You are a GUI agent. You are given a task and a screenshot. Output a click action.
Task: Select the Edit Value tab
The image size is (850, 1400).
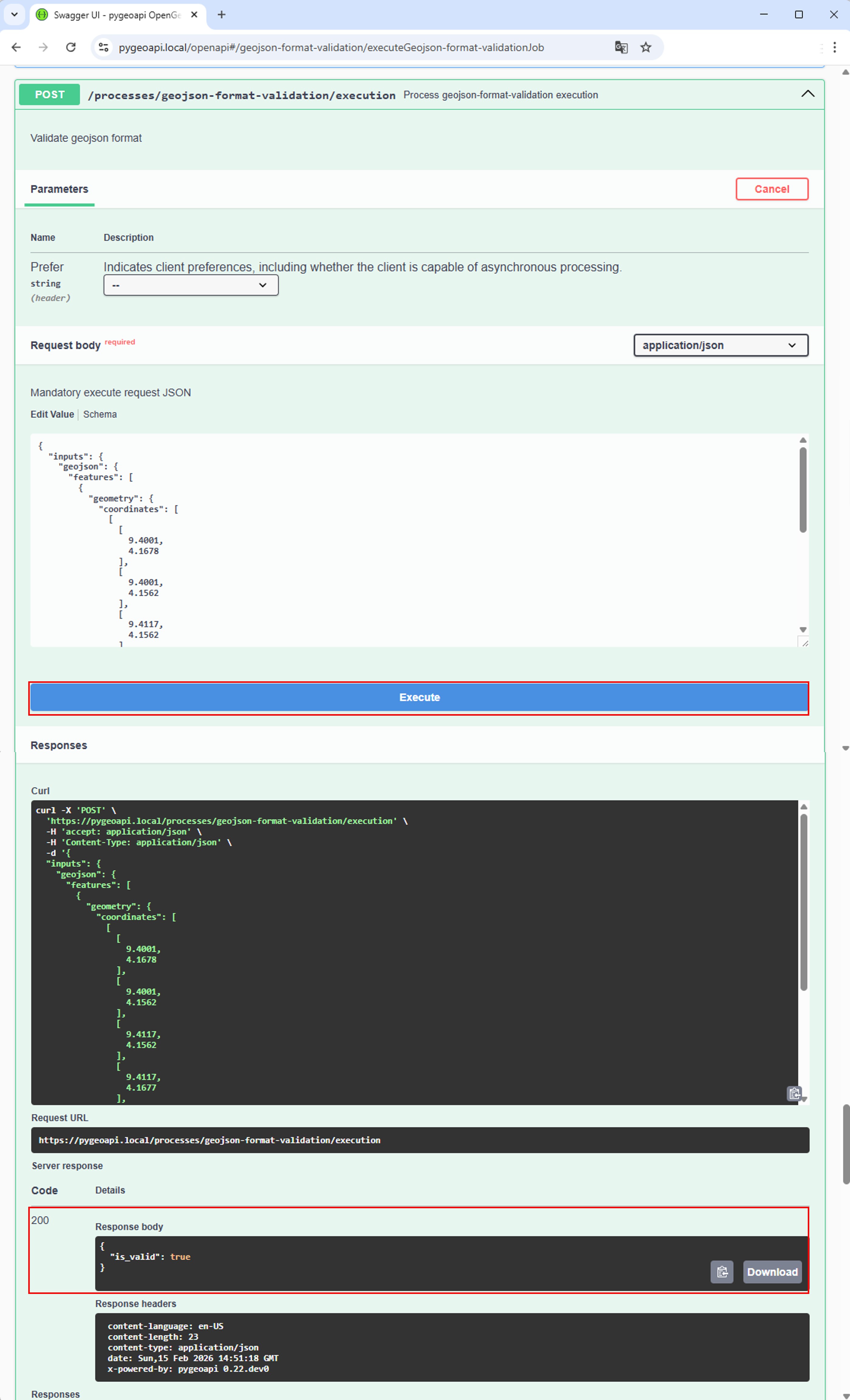tap(52, 414)
